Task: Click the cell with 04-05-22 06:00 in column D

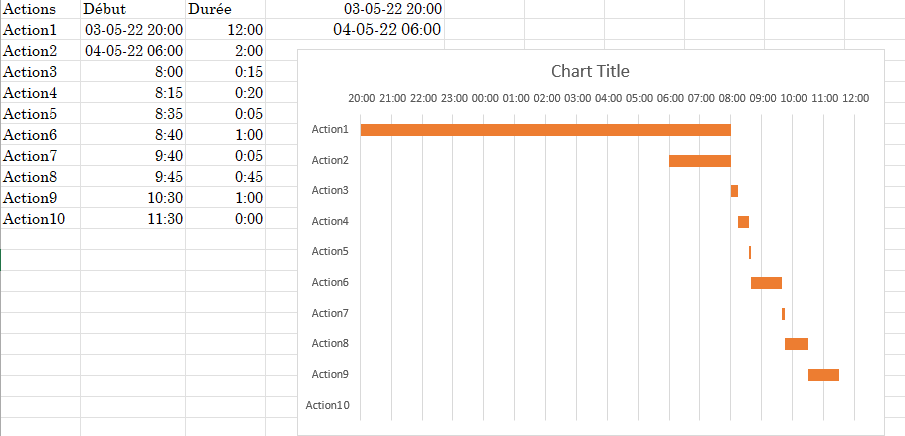Action: click(x=355, y=29)
